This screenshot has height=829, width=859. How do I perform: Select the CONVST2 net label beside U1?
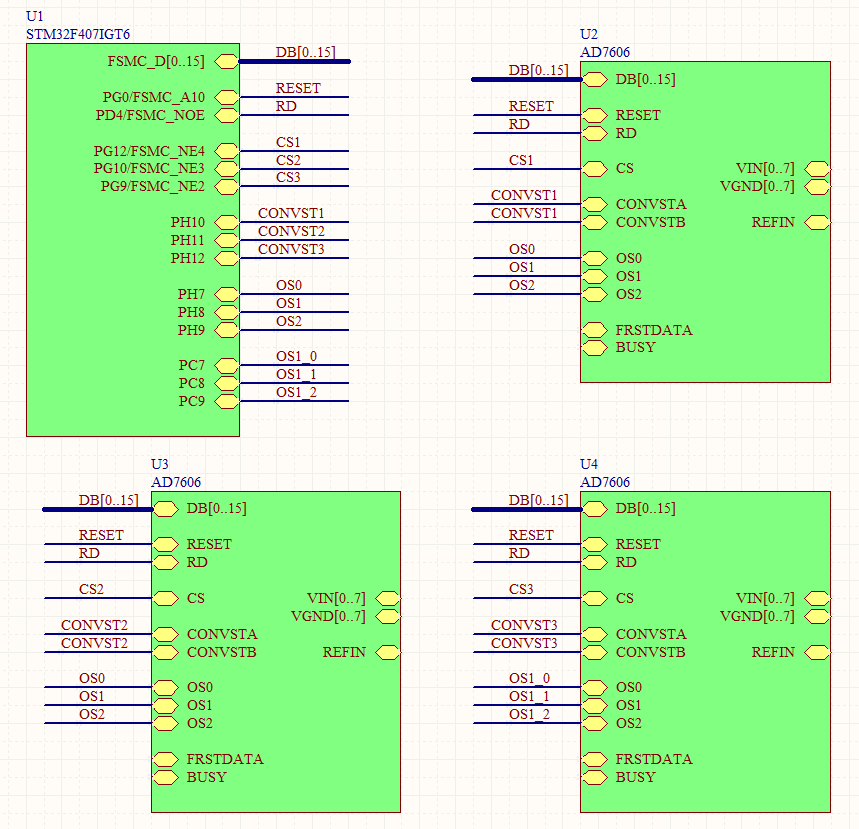coord(291,231)
